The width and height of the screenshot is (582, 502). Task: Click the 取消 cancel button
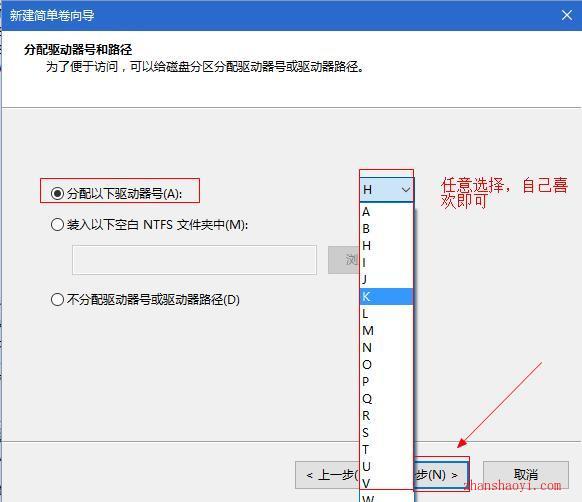[x=526, y=475]
